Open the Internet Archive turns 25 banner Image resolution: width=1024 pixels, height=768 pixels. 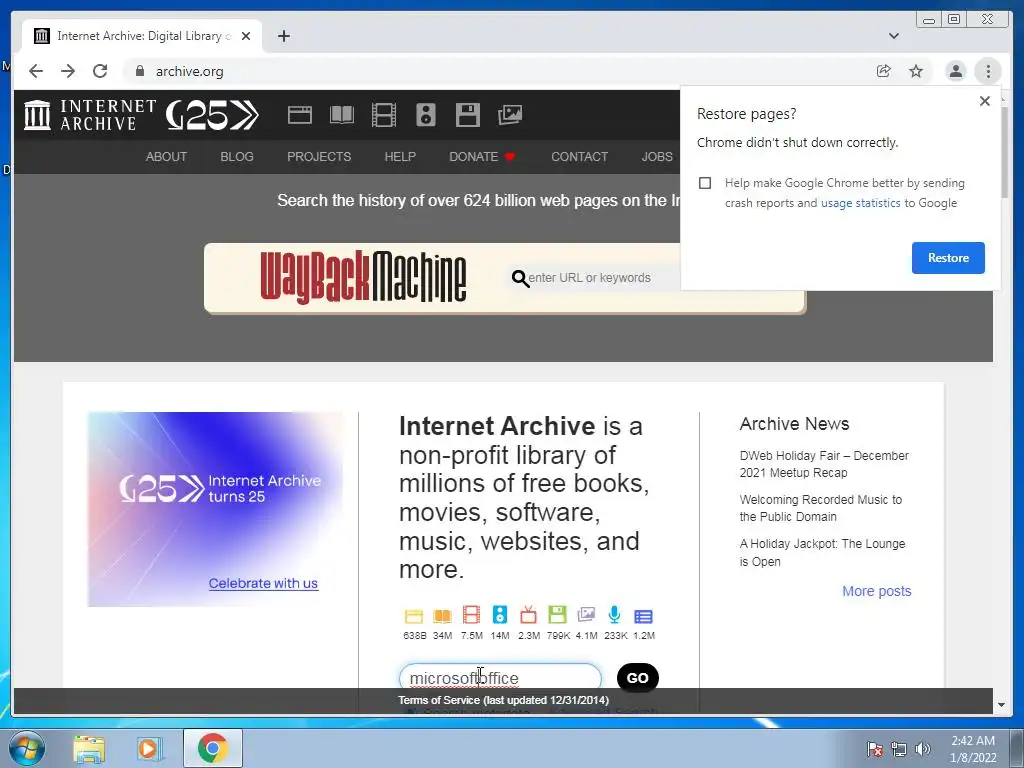pyautogui.click(x=216, y=509)
